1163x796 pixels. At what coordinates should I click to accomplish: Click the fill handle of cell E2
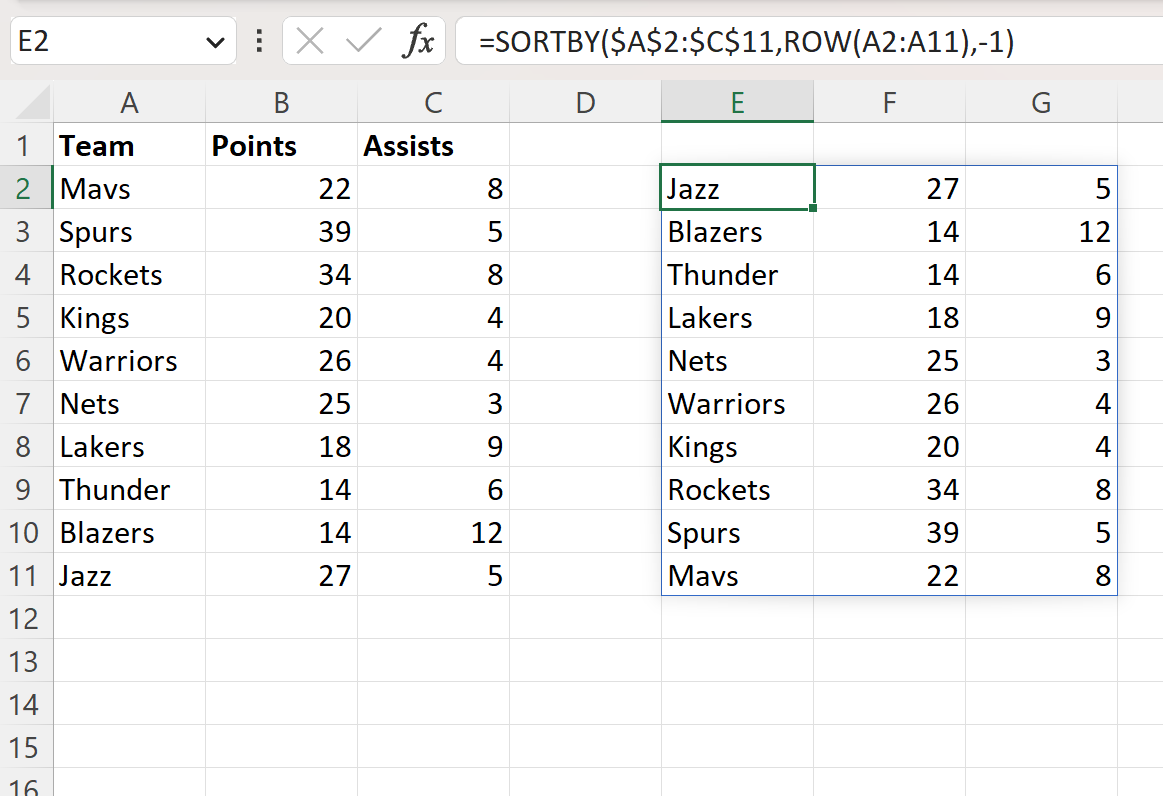coord(813,208)
